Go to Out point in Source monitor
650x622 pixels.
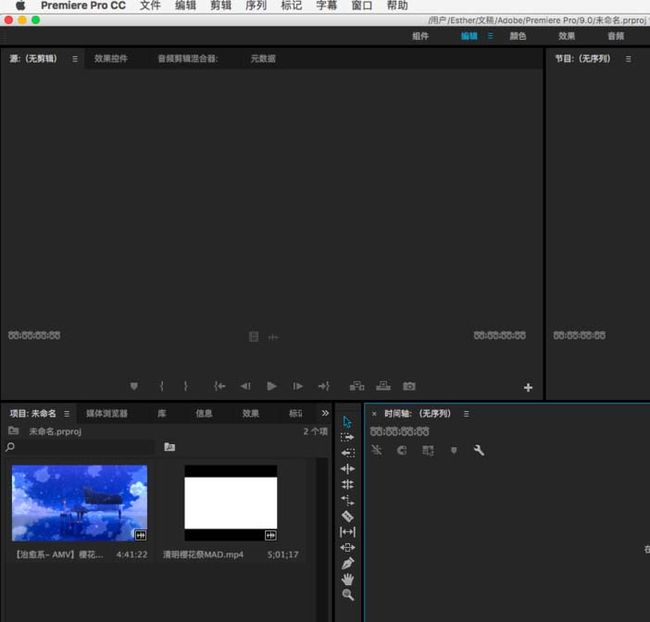click(324, 386)
